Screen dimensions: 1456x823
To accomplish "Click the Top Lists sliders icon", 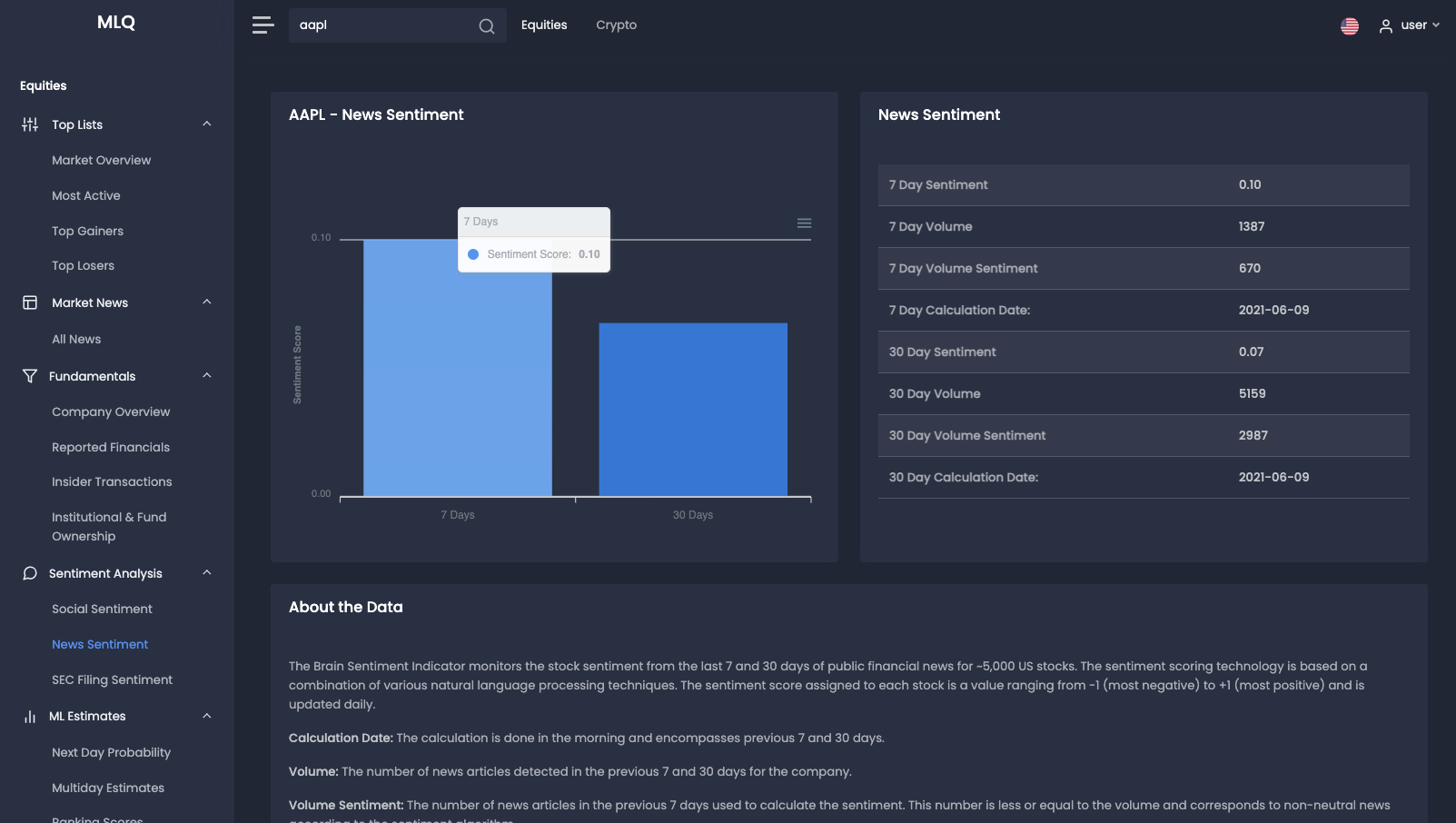I will (x=30, y=124).
